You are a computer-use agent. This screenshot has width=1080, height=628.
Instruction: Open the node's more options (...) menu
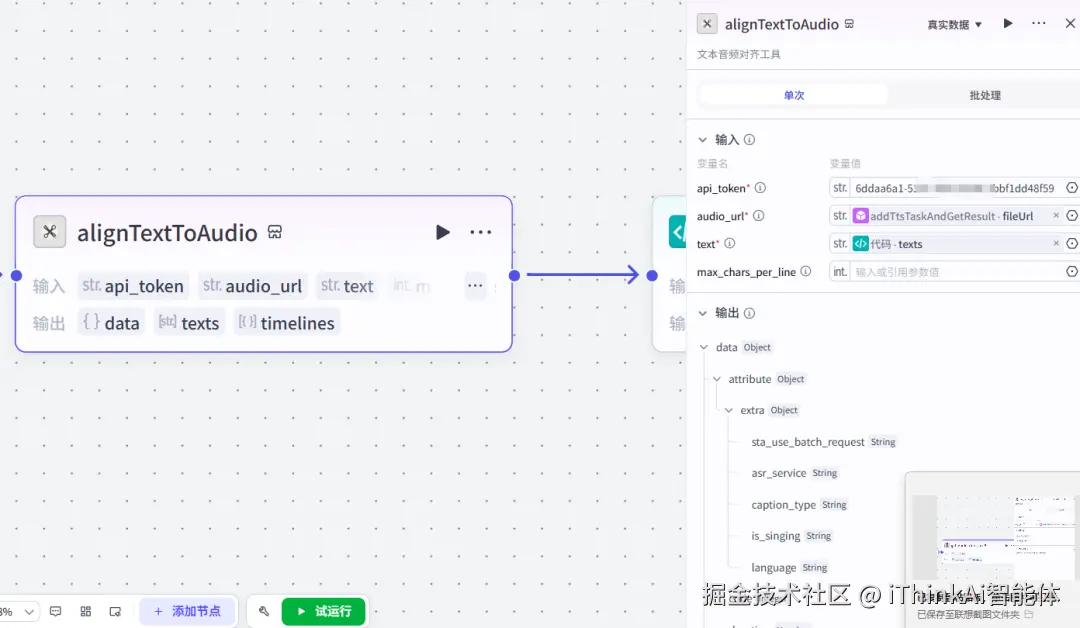click(x=480, y=232)
